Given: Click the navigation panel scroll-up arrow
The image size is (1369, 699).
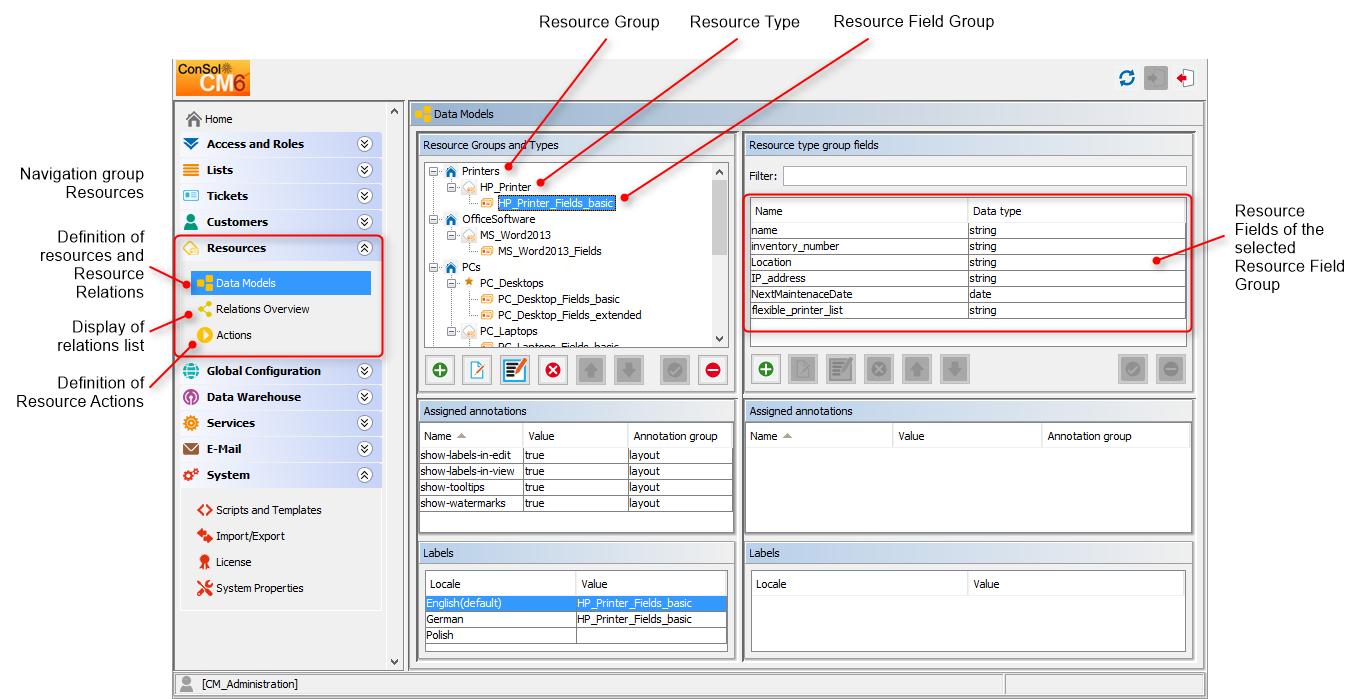Looking at the screenshot, I should click(394, 110).
